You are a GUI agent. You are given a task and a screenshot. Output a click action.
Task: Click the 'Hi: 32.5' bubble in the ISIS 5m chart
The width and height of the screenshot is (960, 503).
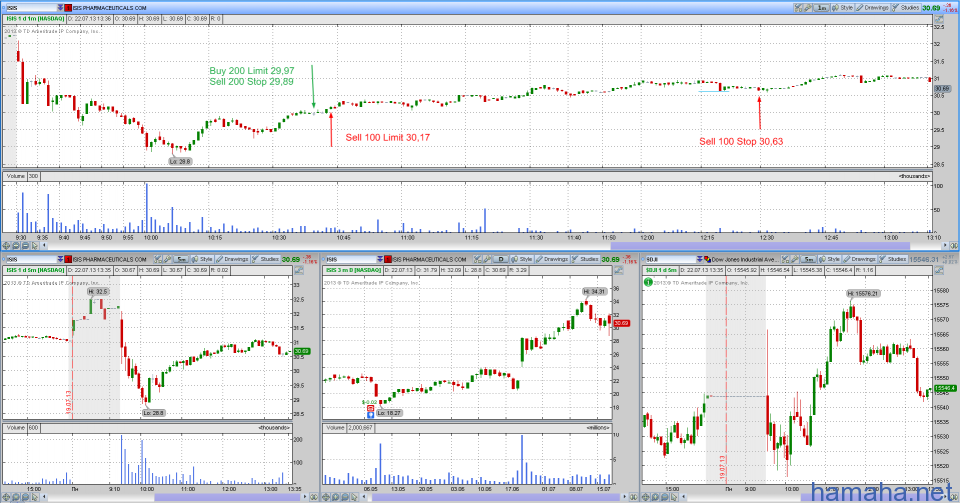pyautogui.click(x=97, y=292)
